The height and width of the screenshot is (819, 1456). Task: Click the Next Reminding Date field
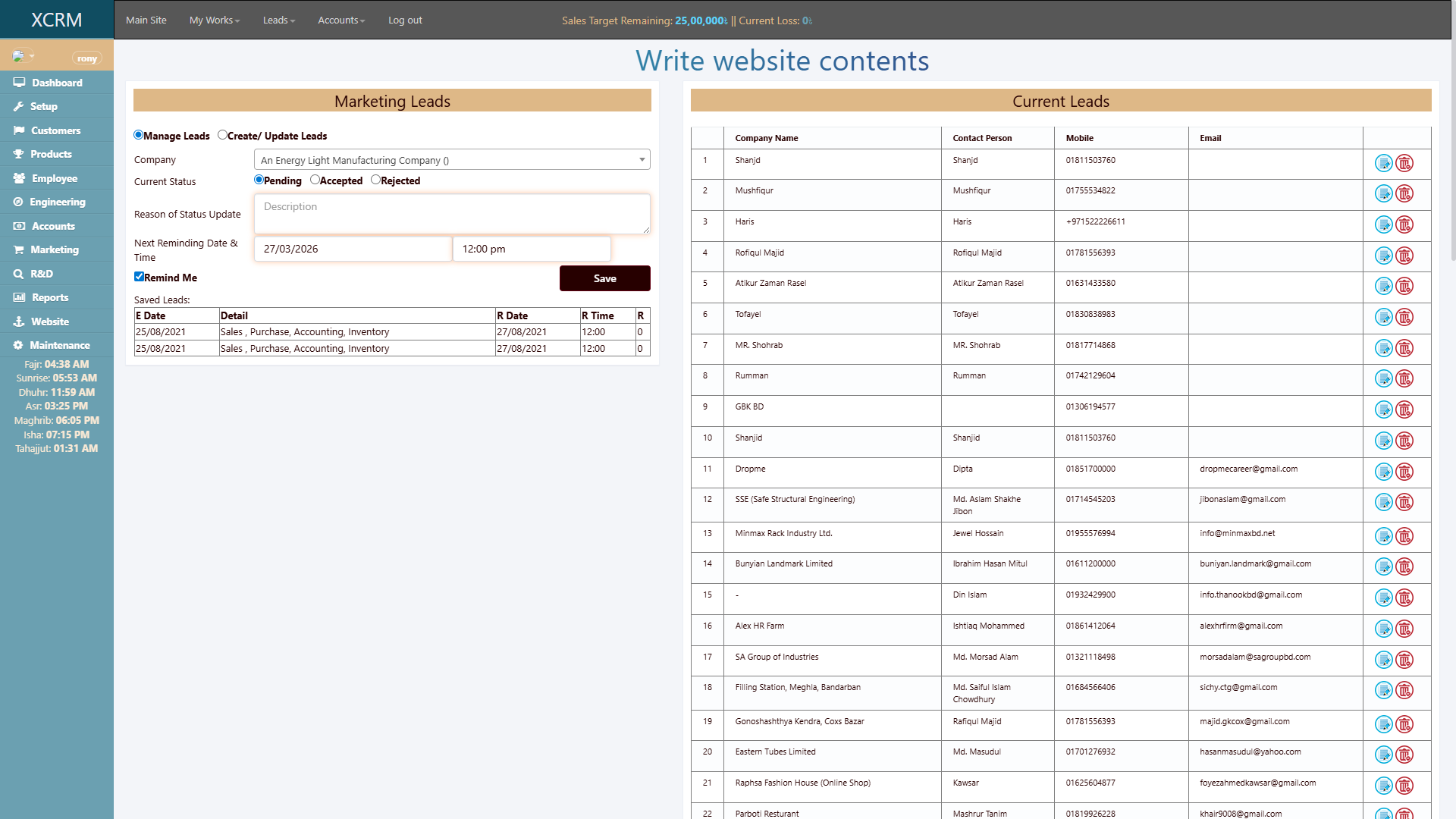[x=352, y=248]
